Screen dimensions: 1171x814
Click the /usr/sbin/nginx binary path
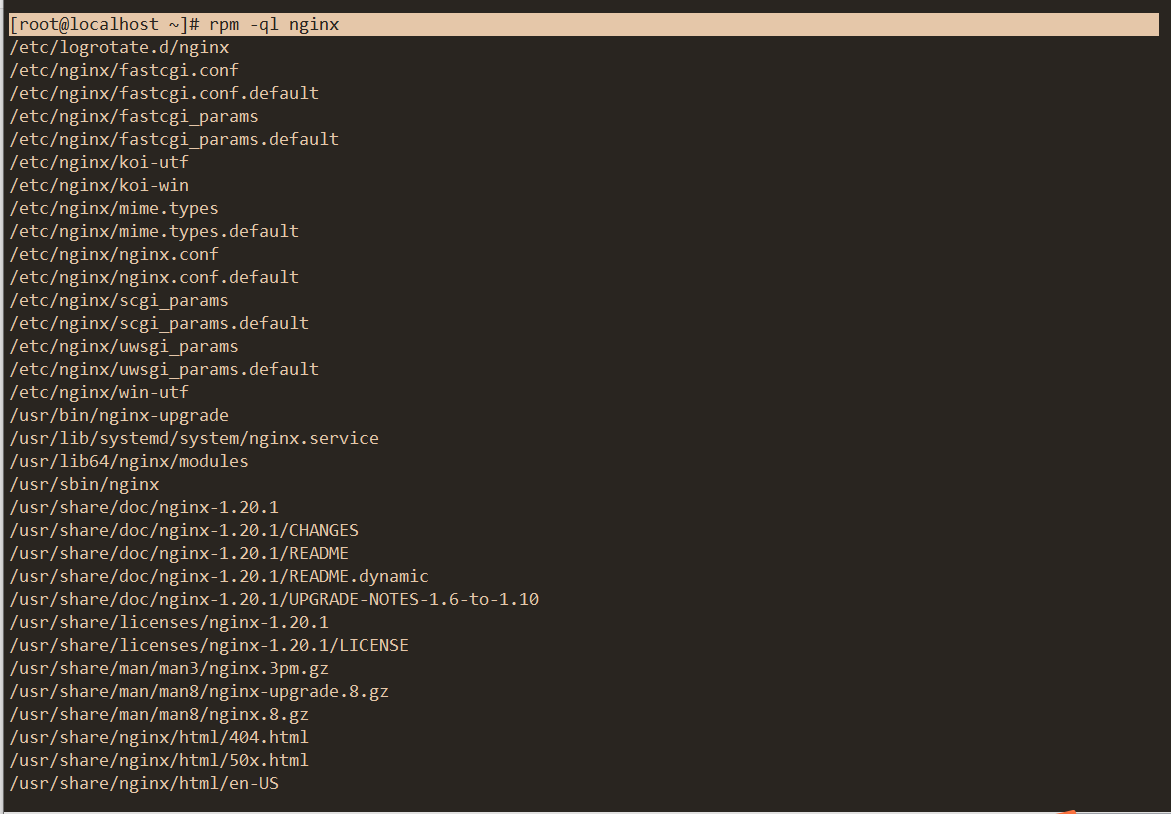84,485
